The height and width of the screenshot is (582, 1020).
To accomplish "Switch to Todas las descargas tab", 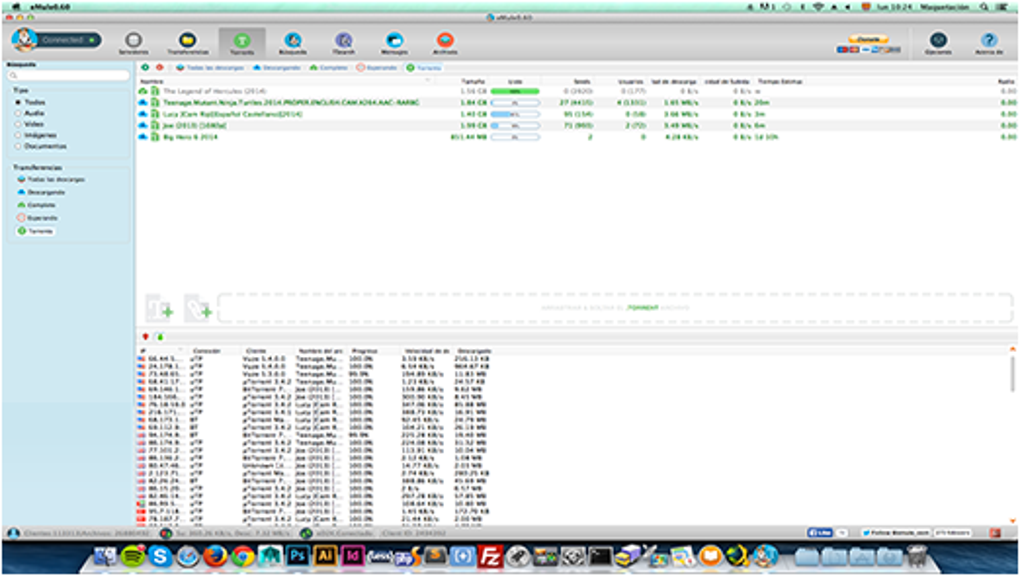I will [x=210, y=68].
